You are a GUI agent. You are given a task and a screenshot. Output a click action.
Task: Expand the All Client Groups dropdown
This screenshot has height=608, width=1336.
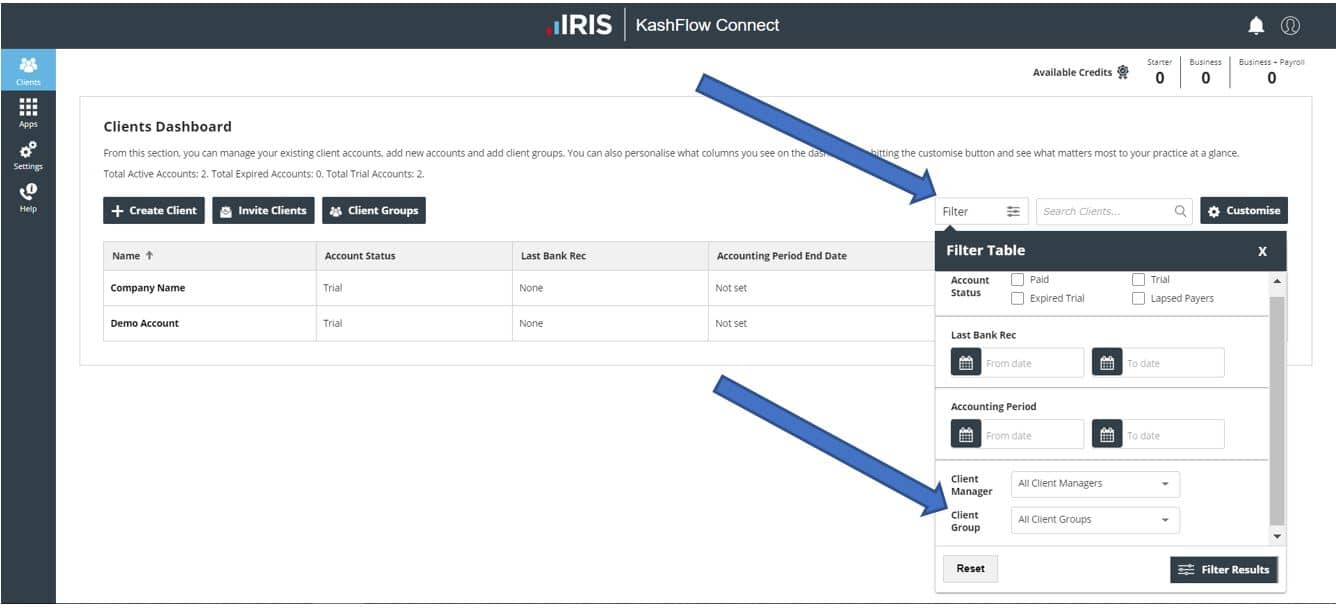[x=1095, y=520]
